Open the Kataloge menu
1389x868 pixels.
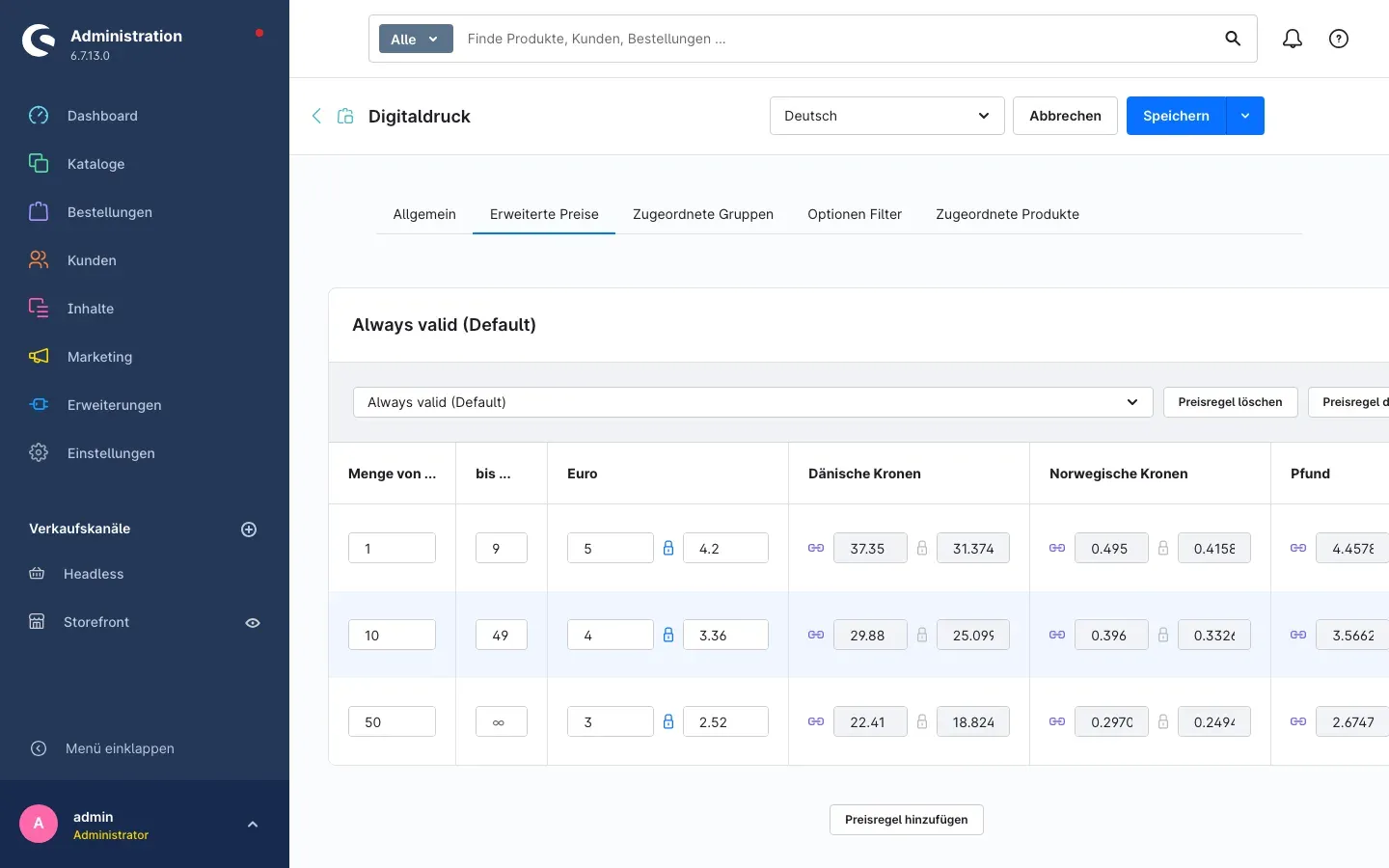[x=95, y=164]
